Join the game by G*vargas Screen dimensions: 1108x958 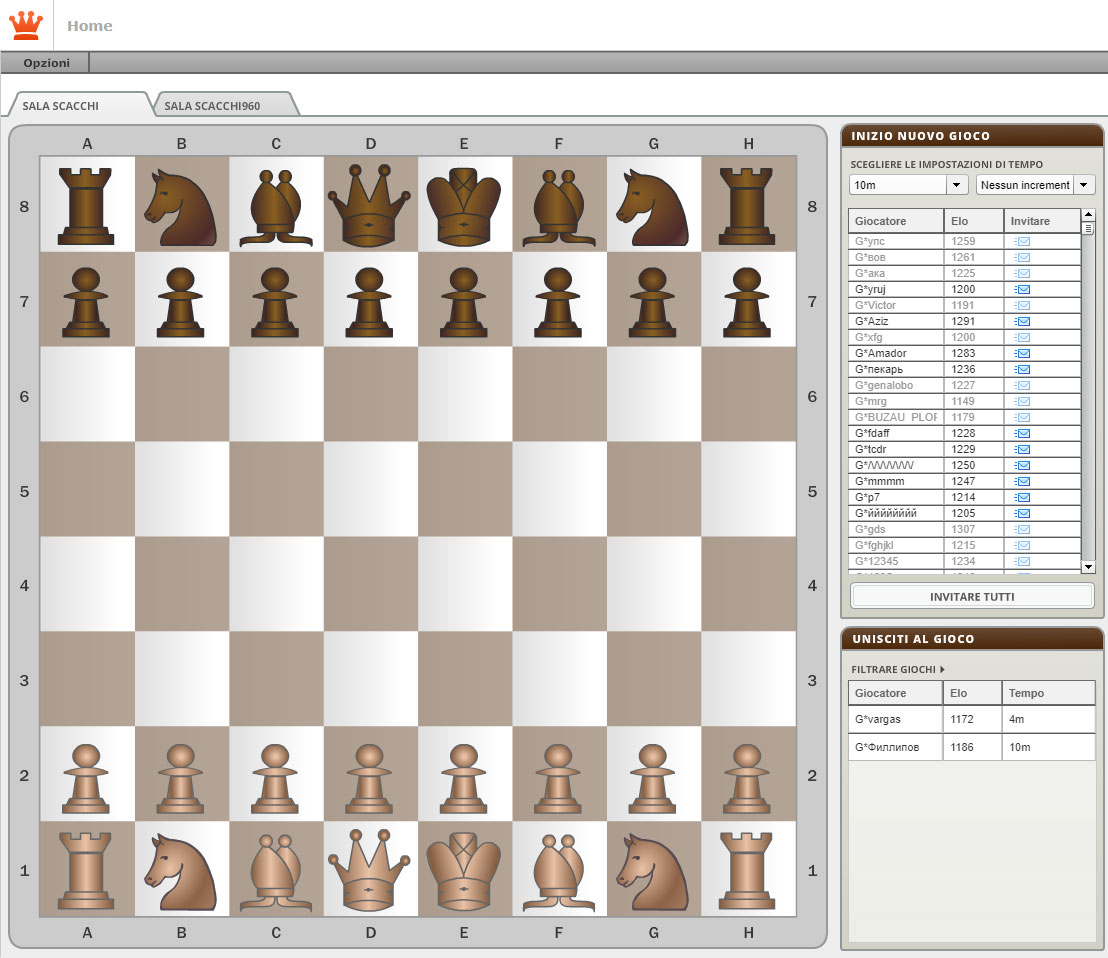click(x=972, y=719)
